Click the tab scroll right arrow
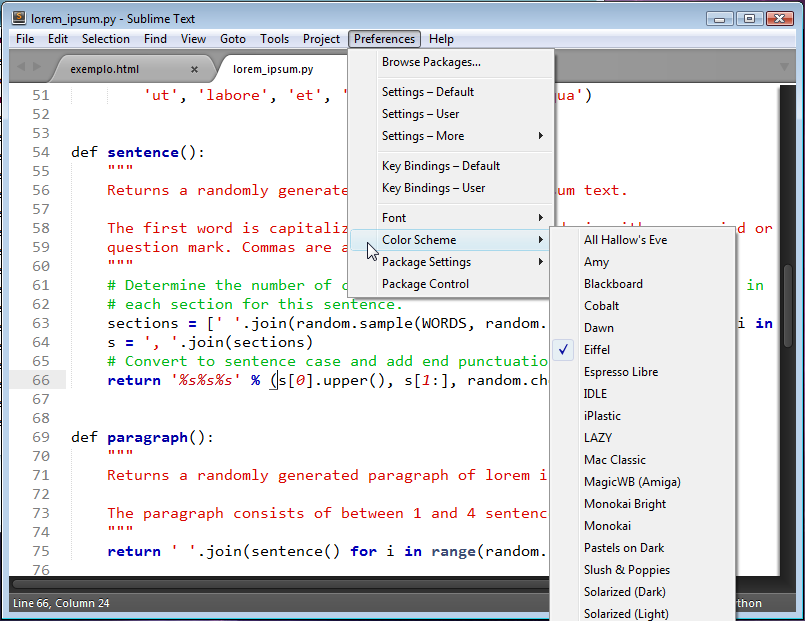 [37, 67]
